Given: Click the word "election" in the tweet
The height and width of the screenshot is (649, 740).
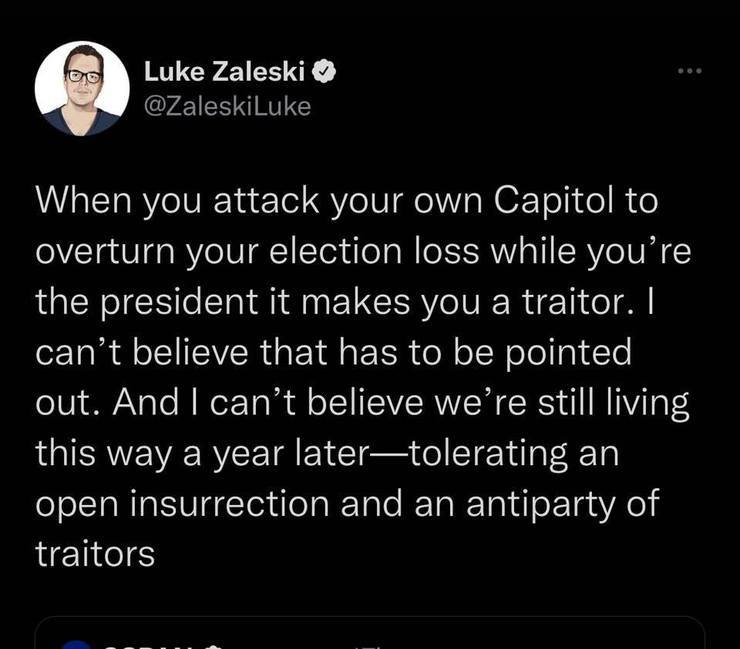Looking at the screenshot, I should point(336,251).
